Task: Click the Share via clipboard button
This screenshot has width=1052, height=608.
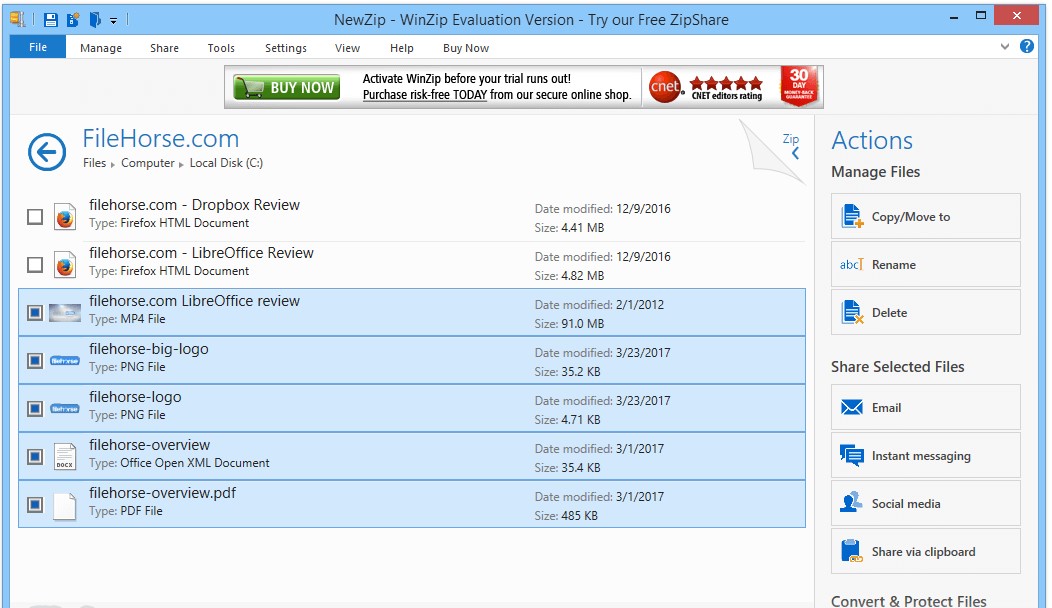Action: 925,551
